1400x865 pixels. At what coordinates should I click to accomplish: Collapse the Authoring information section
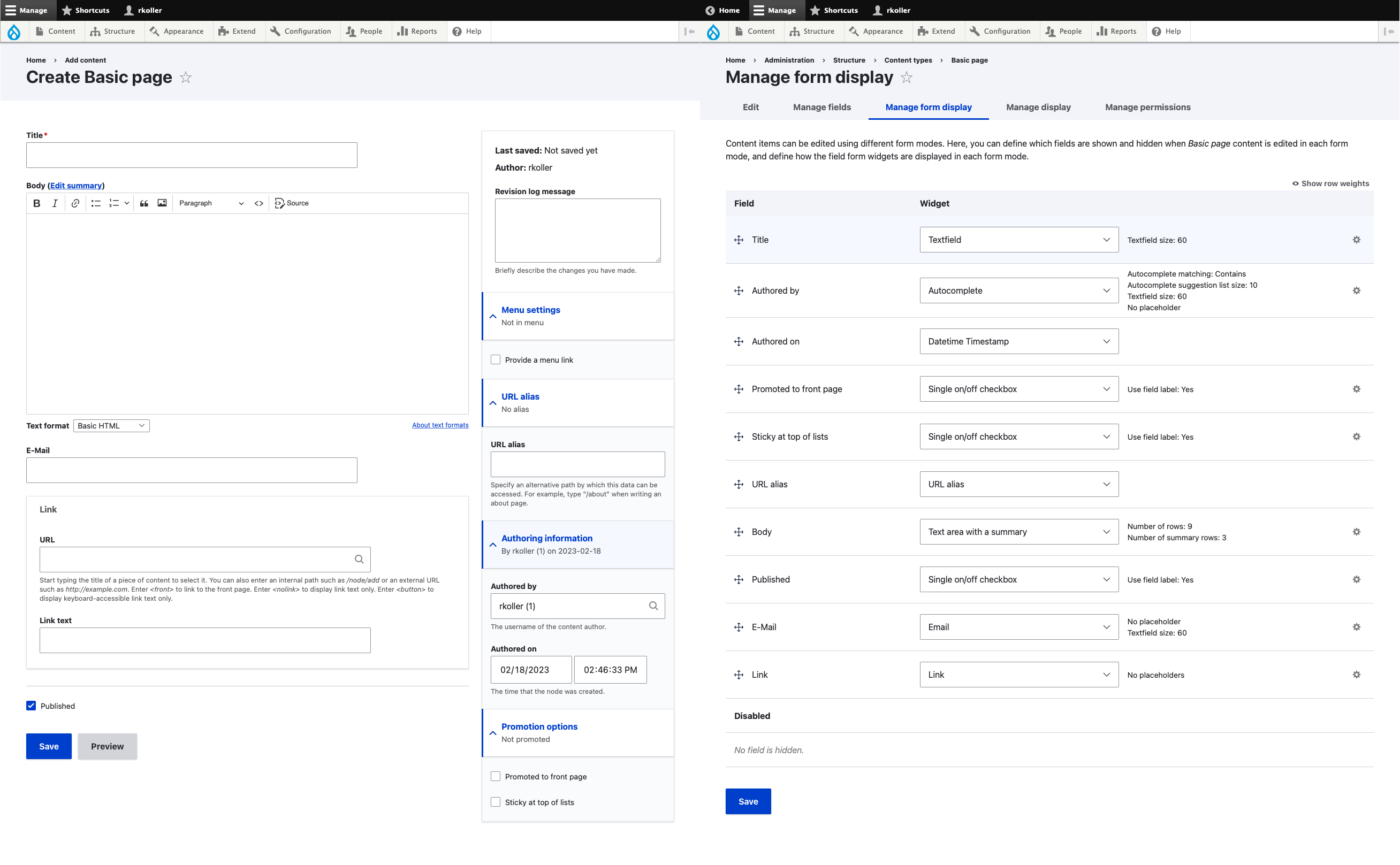[492, 544]
